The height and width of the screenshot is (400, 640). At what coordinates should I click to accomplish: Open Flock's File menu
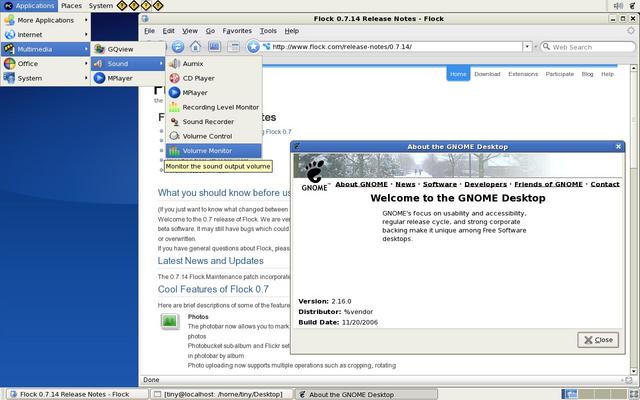pos(149,31)
